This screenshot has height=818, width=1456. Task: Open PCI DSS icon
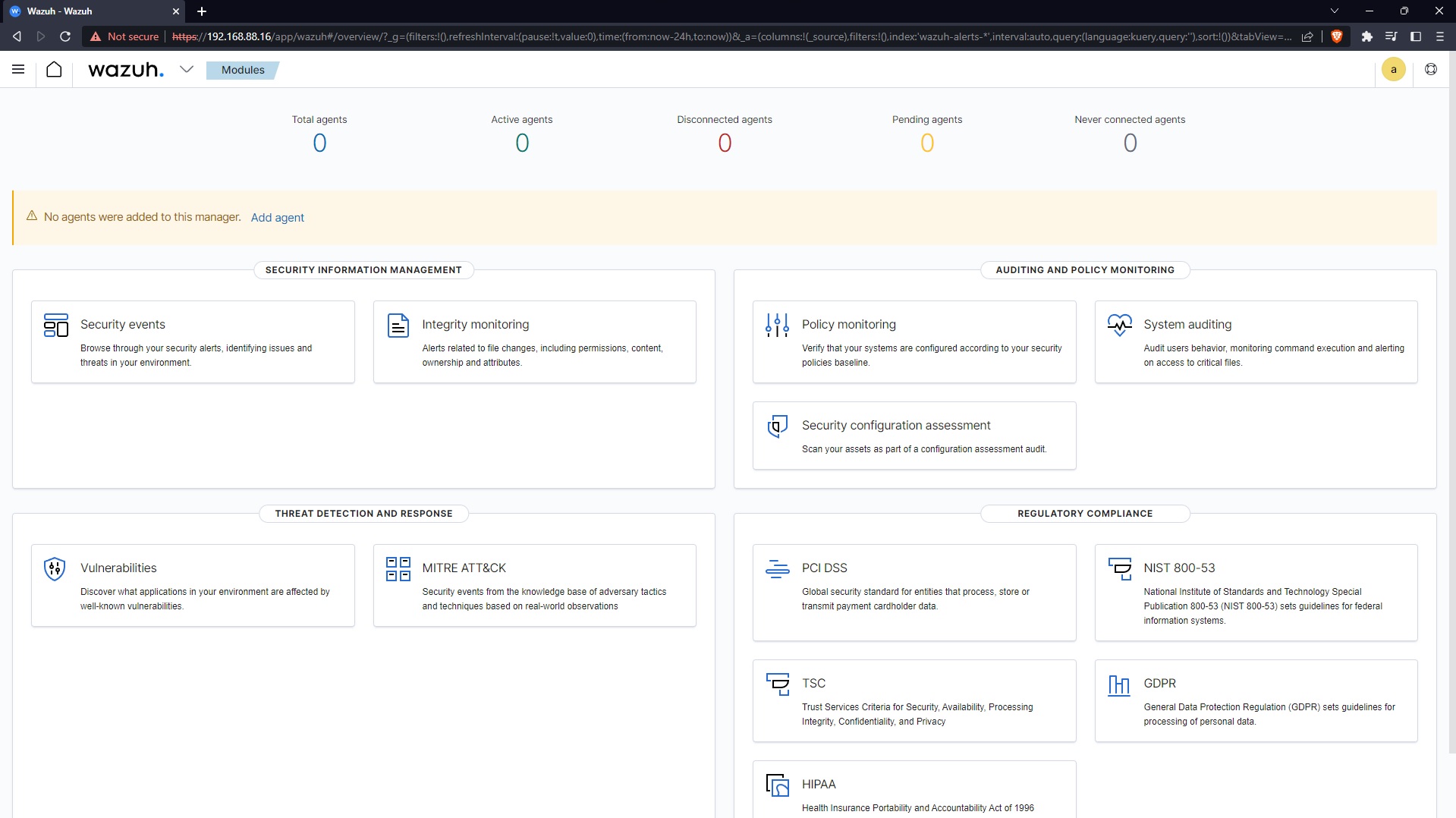[x=777, y=568]
